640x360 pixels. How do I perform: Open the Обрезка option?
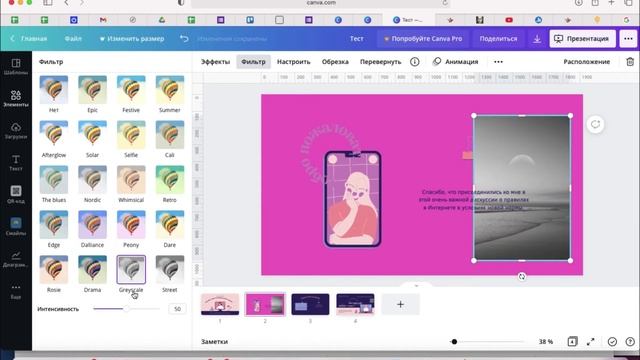[x=335, y=62]
